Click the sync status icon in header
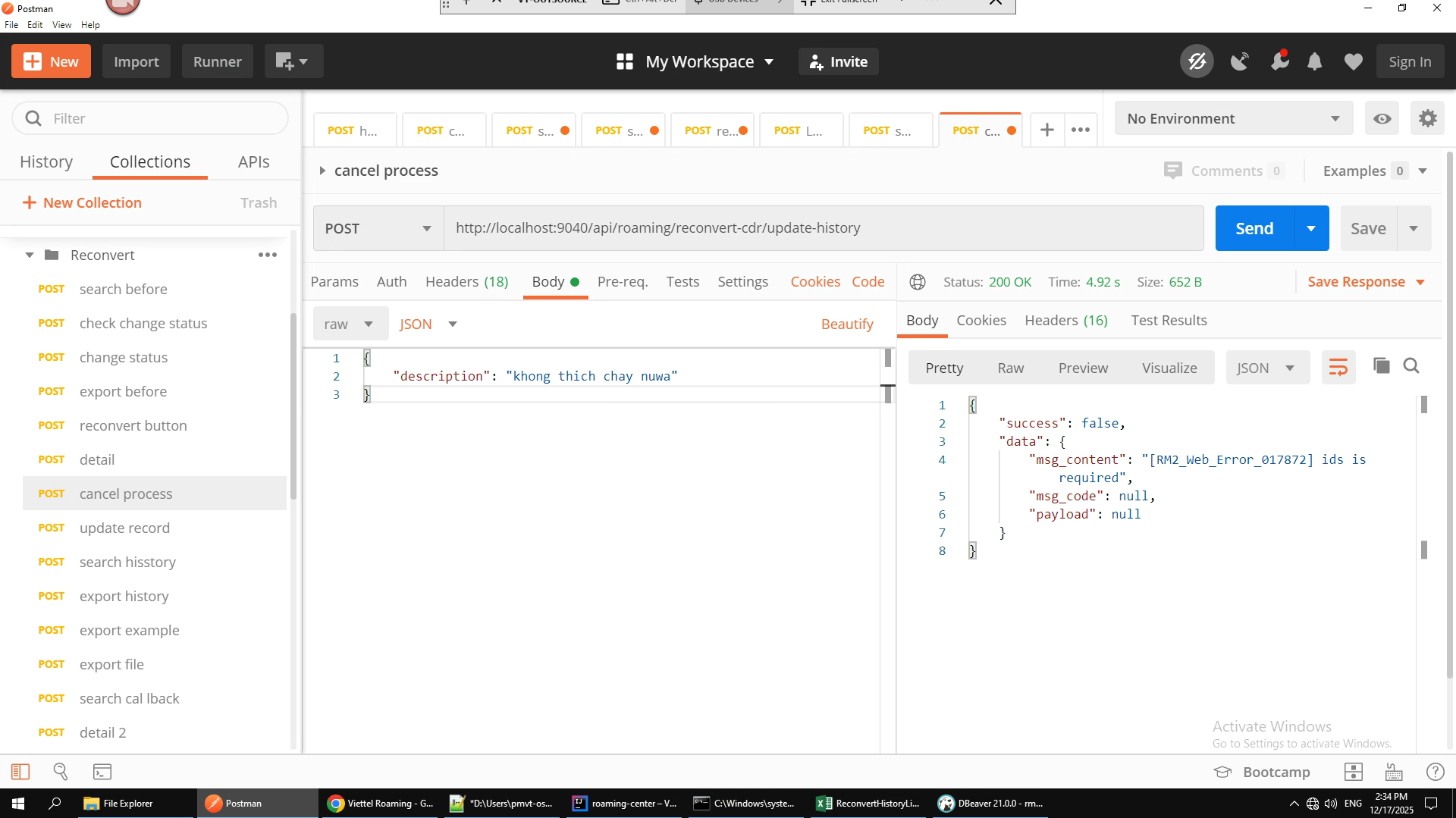Viewport: 1456px width, 818px height. (1197, 61)
